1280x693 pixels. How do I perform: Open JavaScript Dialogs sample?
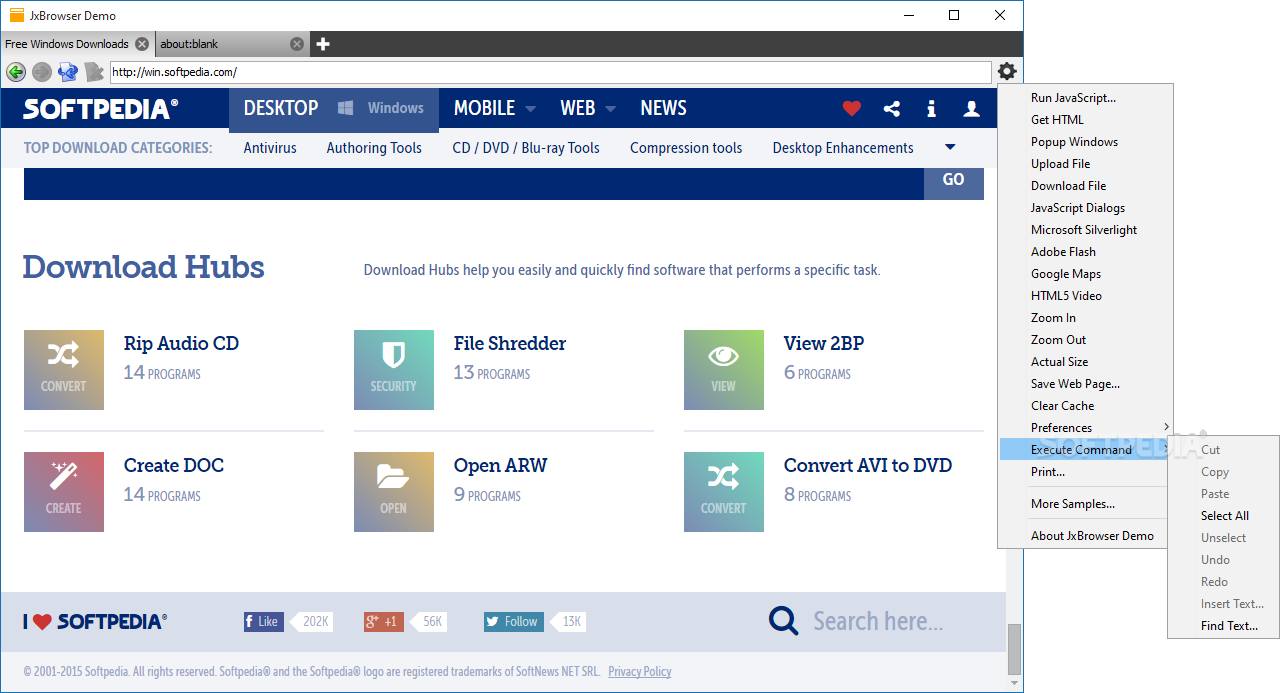[1078, 208]
